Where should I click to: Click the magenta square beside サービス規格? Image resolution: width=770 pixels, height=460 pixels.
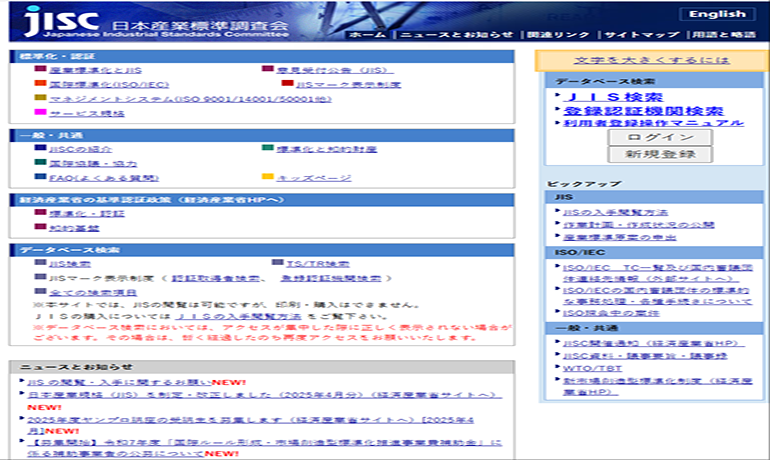click(40, 112)
